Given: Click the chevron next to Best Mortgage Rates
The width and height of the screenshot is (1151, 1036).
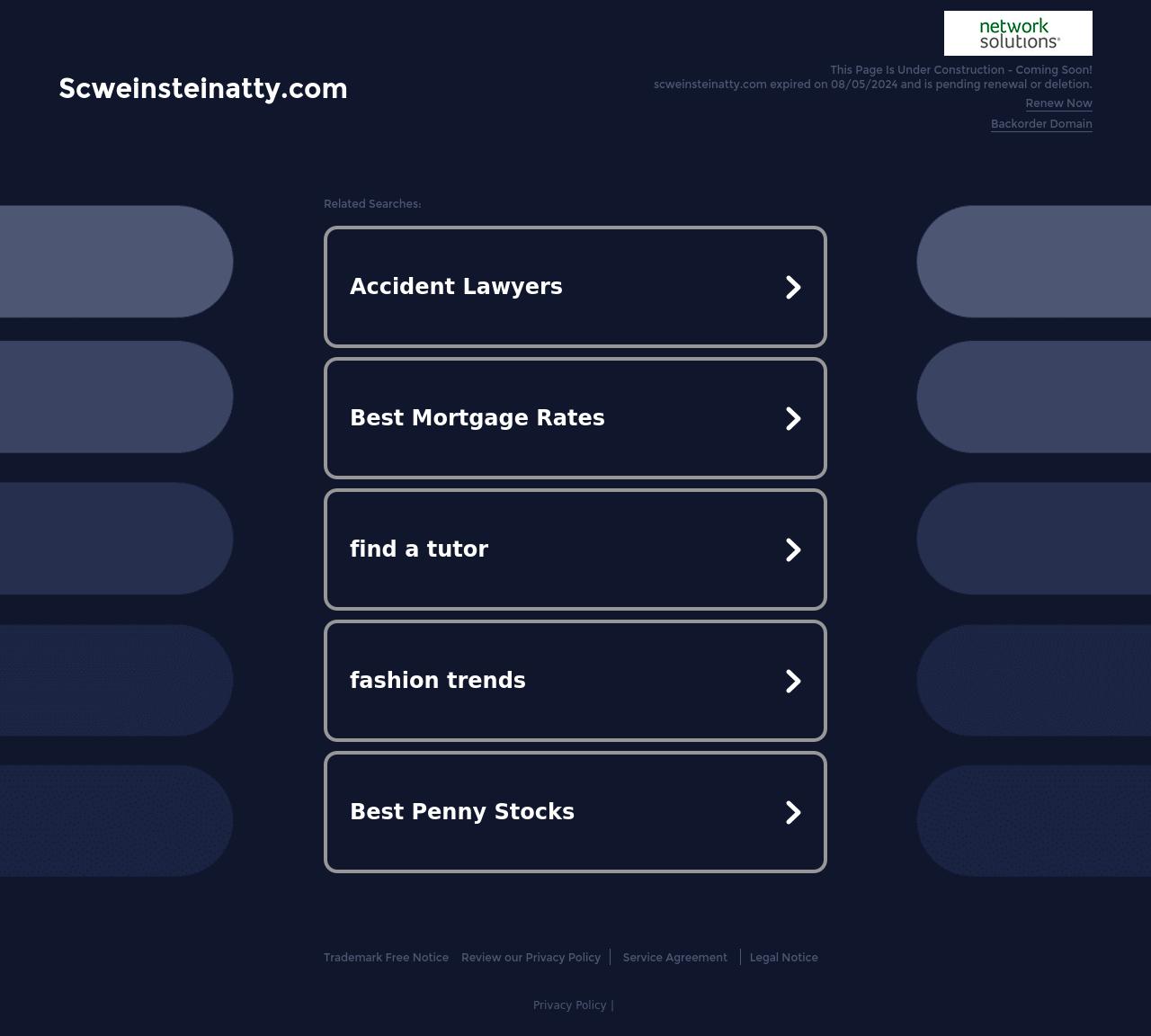Looking at the screenshot, I should point(792,418).
